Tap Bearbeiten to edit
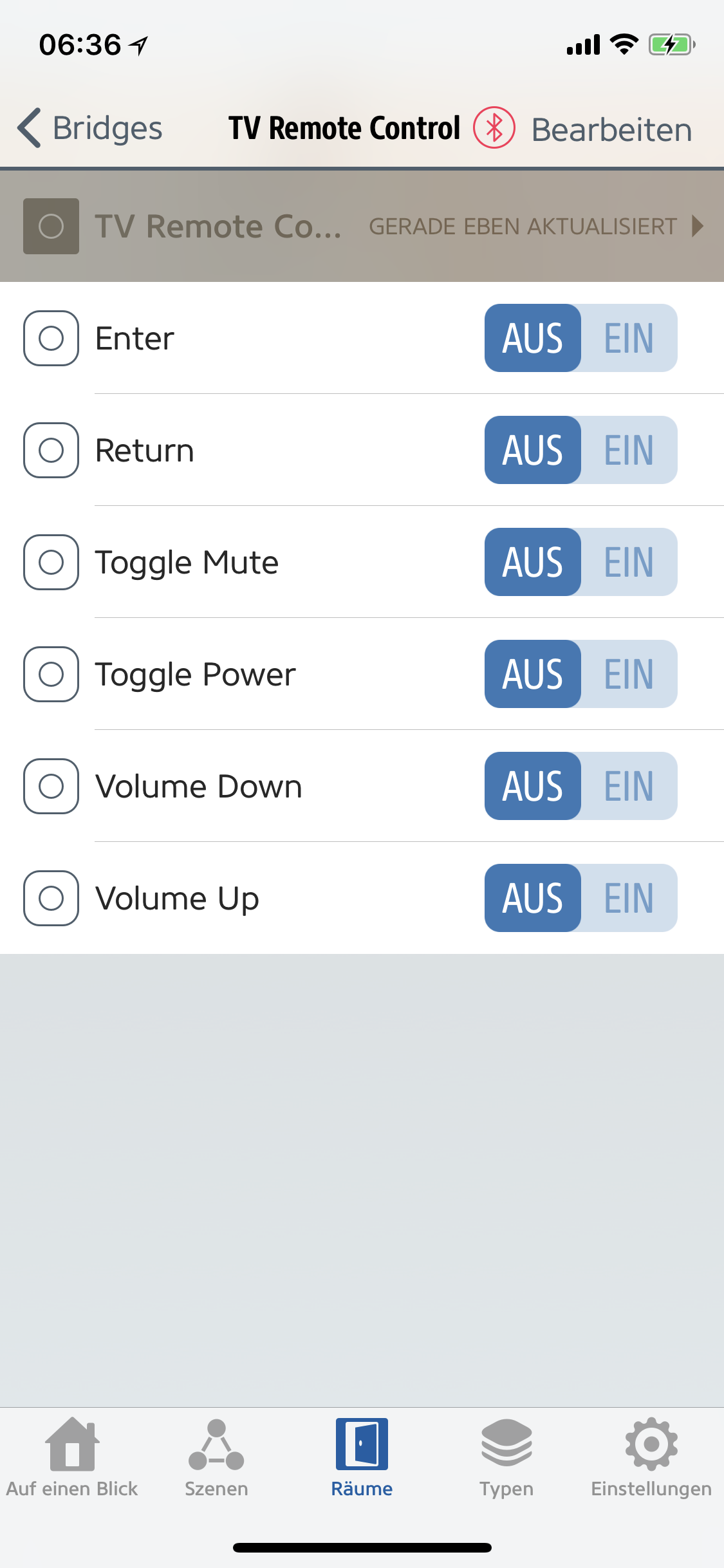This screenshot has width=724, height=1568. (x=611, y=129)
